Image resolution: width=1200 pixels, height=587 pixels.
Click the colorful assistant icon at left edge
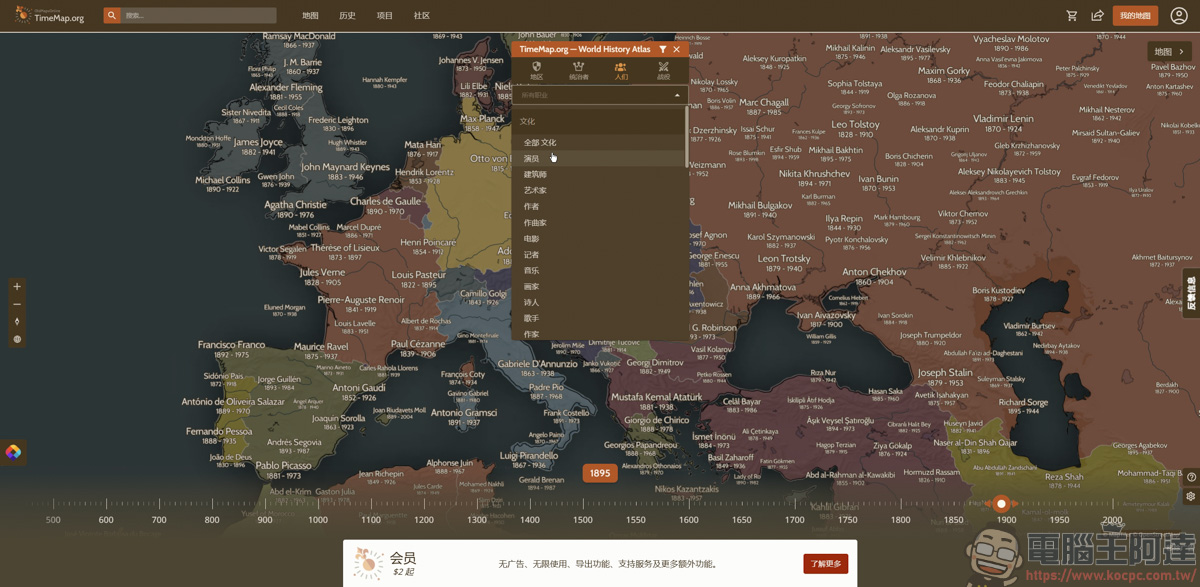(13, 452)
